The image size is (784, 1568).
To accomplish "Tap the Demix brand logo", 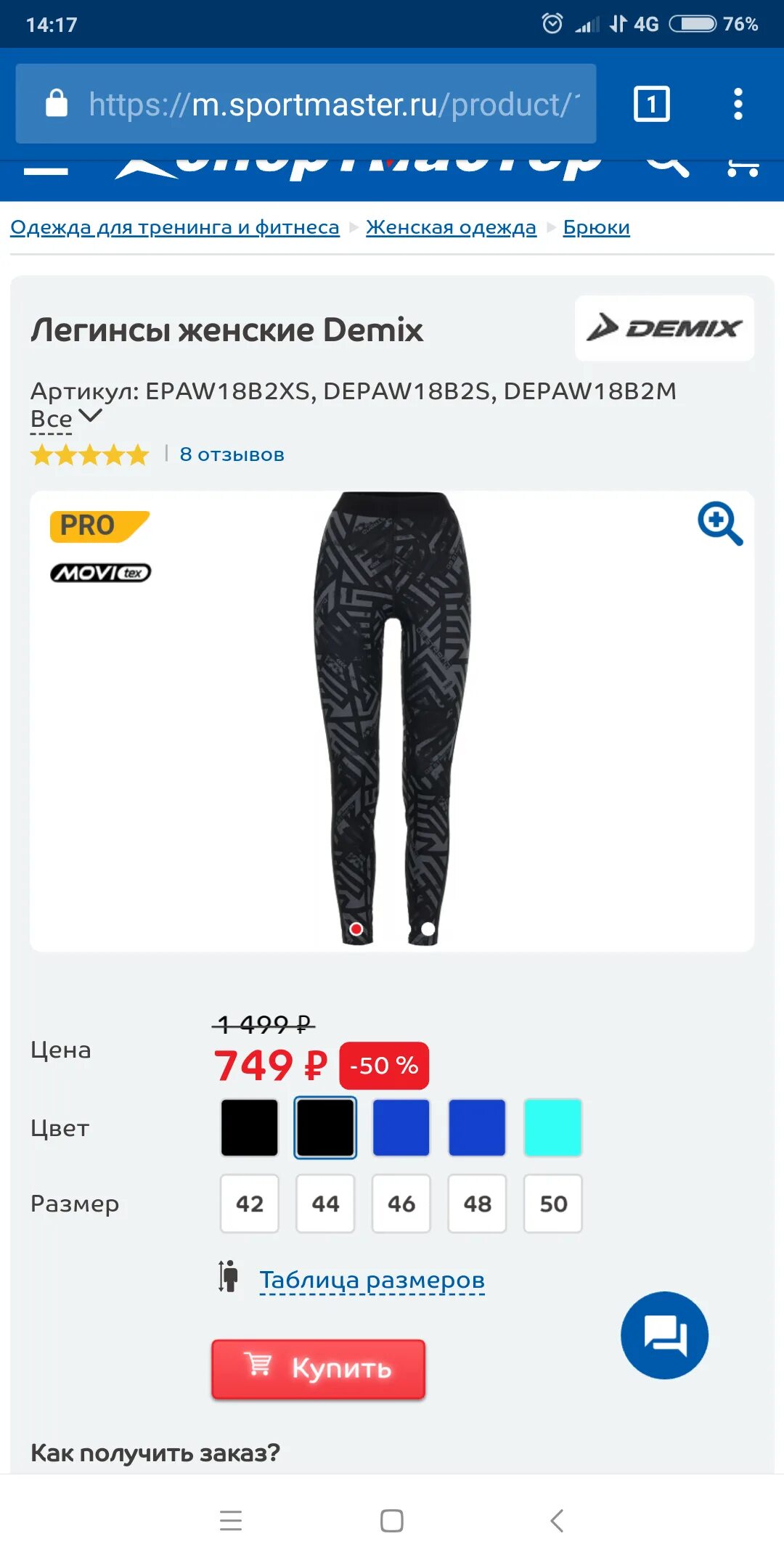I will click(x=664, y=328).
